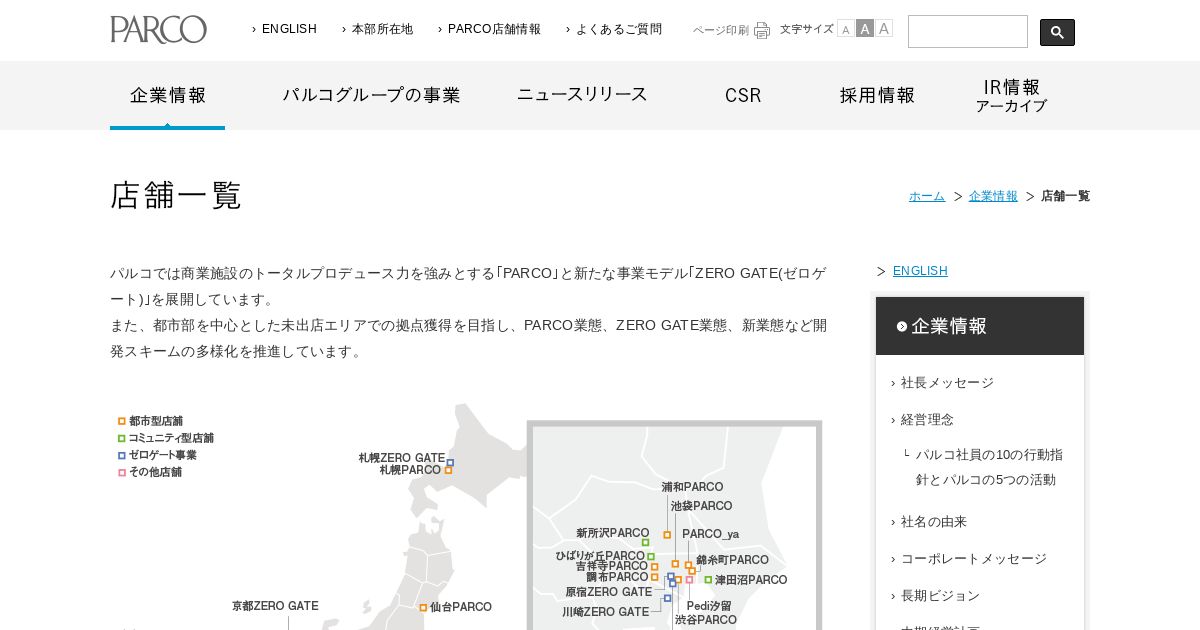The image size is (1200, 630).
Task: Click the 津田沼PARCO map marker
Action: pos(708,580)
